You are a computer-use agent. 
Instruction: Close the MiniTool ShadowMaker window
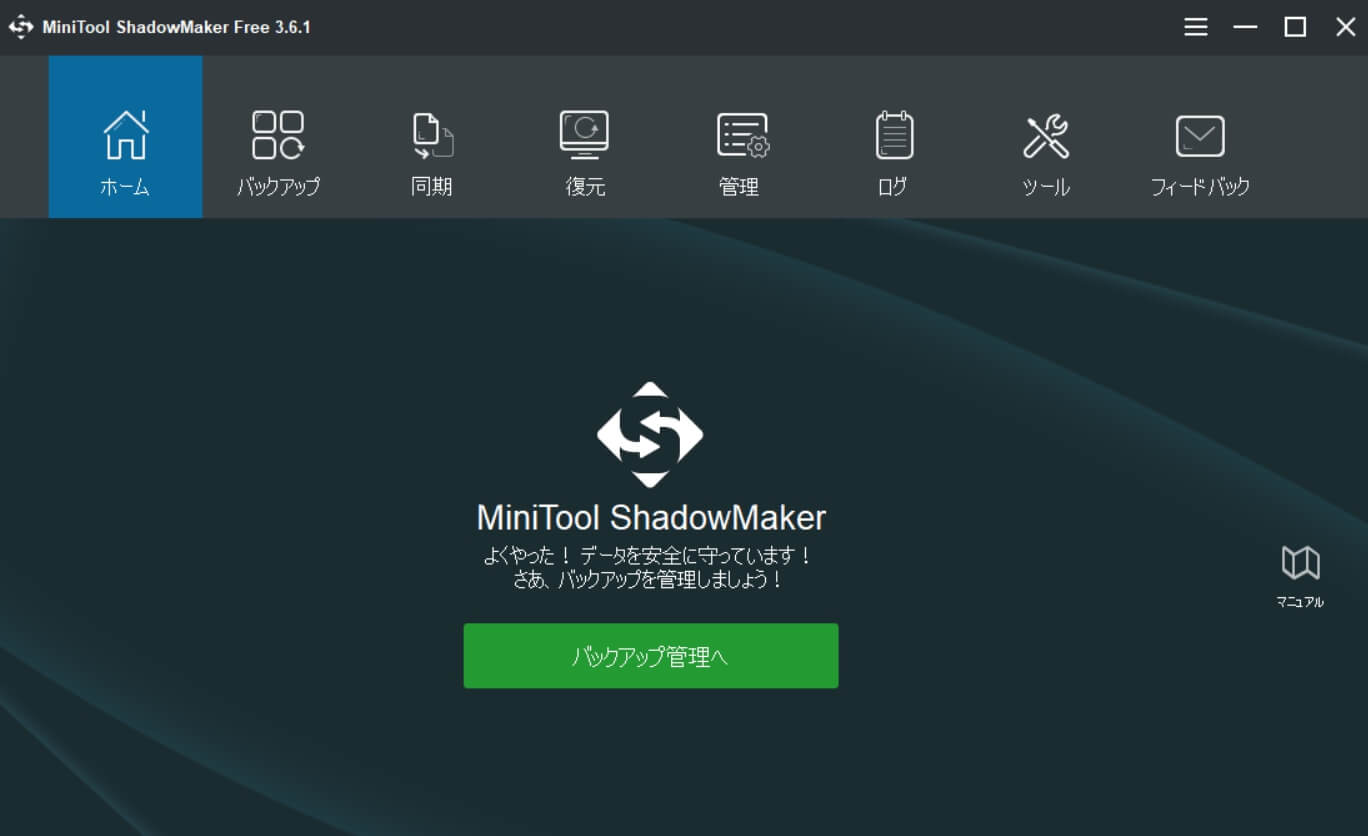click(x=1345, y=27)
